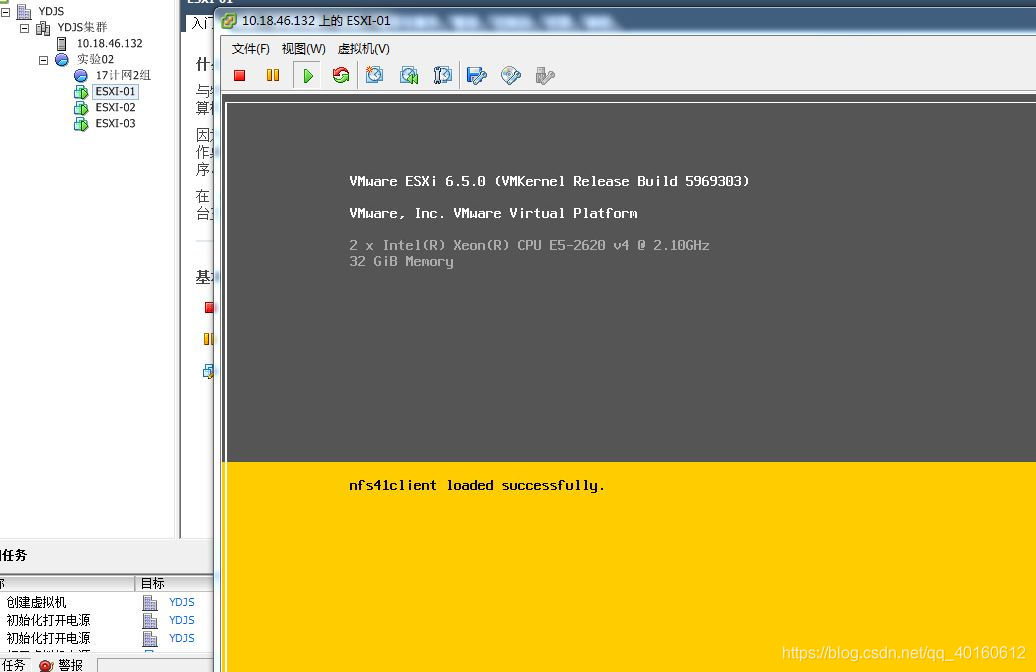
Task: Click the Reset virtual machine icon
Action: (341, 75)
